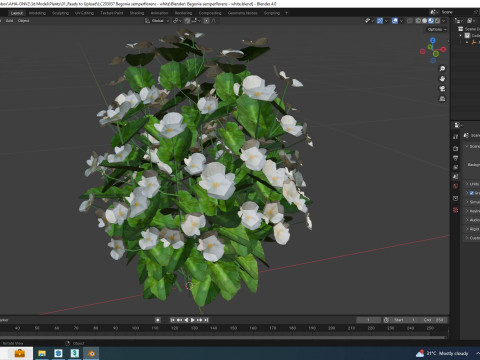This screenshot has height=360, width=480.
Task: Toggle X-ray mode in viewport header
Action: click(410, 21)
